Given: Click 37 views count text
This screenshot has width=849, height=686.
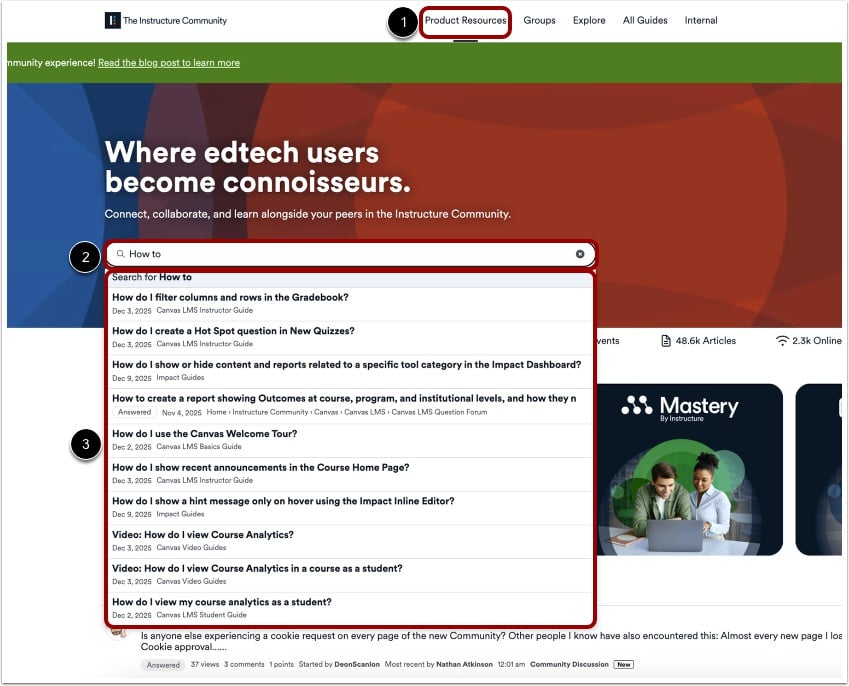Looking at the screenshot, I should point(205,664).
